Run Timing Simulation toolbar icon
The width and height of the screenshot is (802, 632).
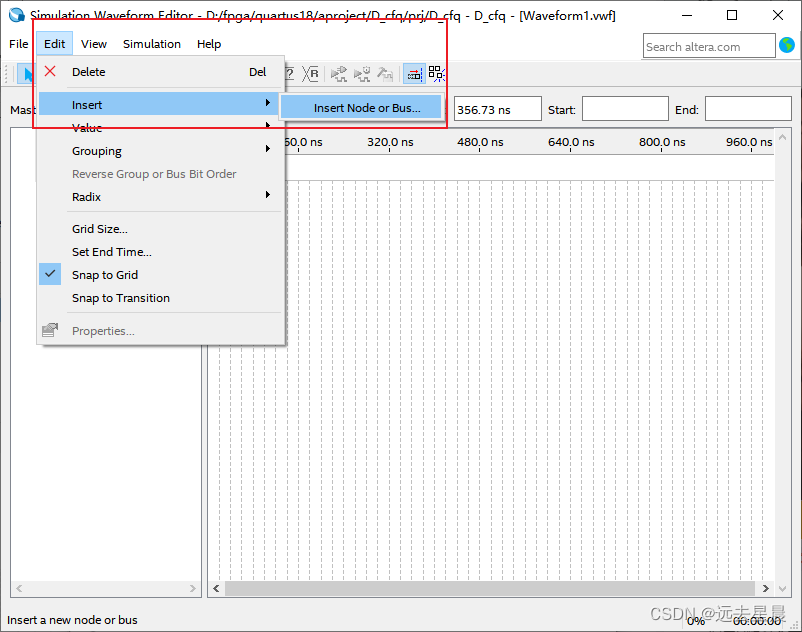362,74
